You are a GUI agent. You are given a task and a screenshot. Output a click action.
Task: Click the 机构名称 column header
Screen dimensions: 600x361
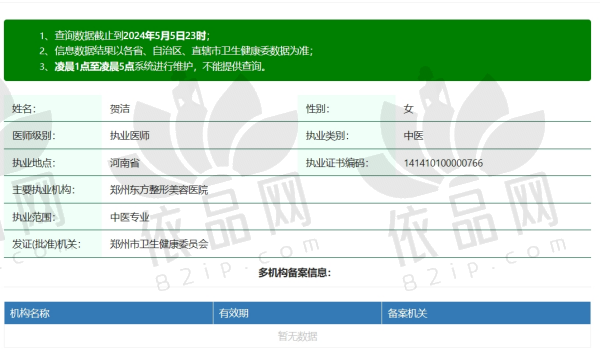[x=109, y=313]
